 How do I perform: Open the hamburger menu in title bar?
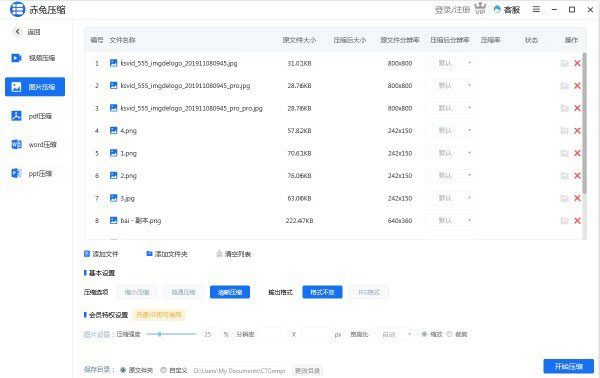(536, 9)
